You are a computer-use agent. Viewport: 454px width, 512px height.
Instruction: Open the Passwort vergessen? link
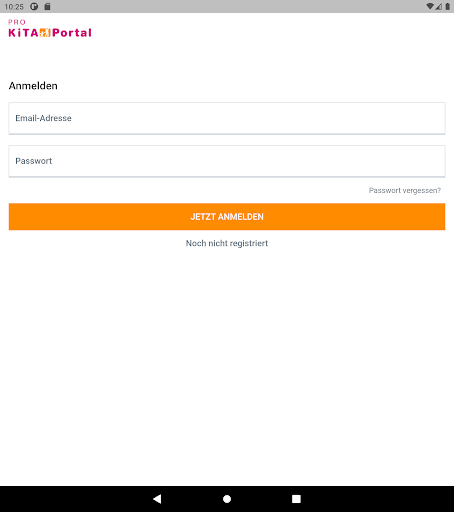[405, 190]
